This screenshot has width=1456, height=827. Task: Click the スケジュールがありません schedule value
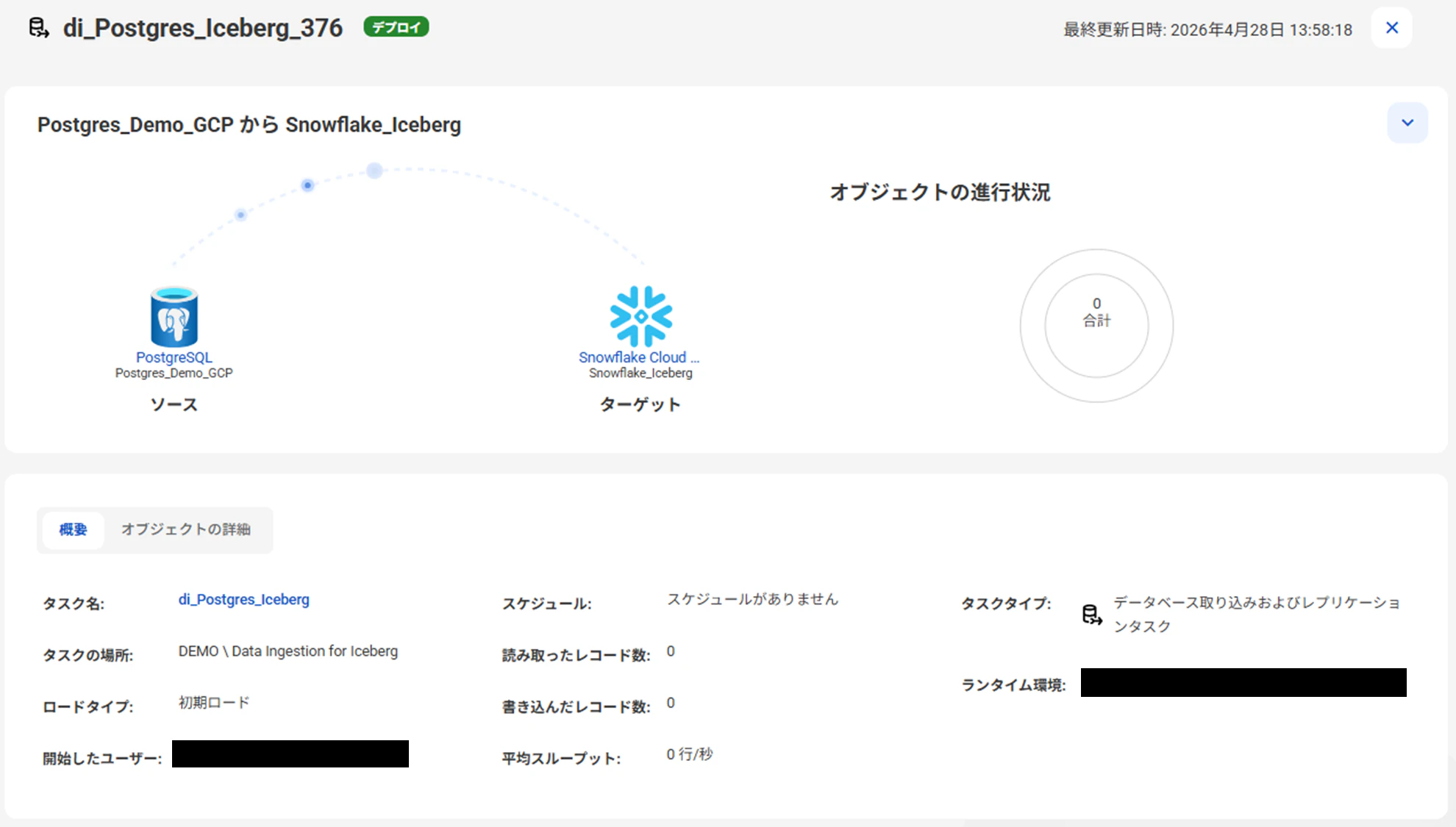(x=752, y=599)
